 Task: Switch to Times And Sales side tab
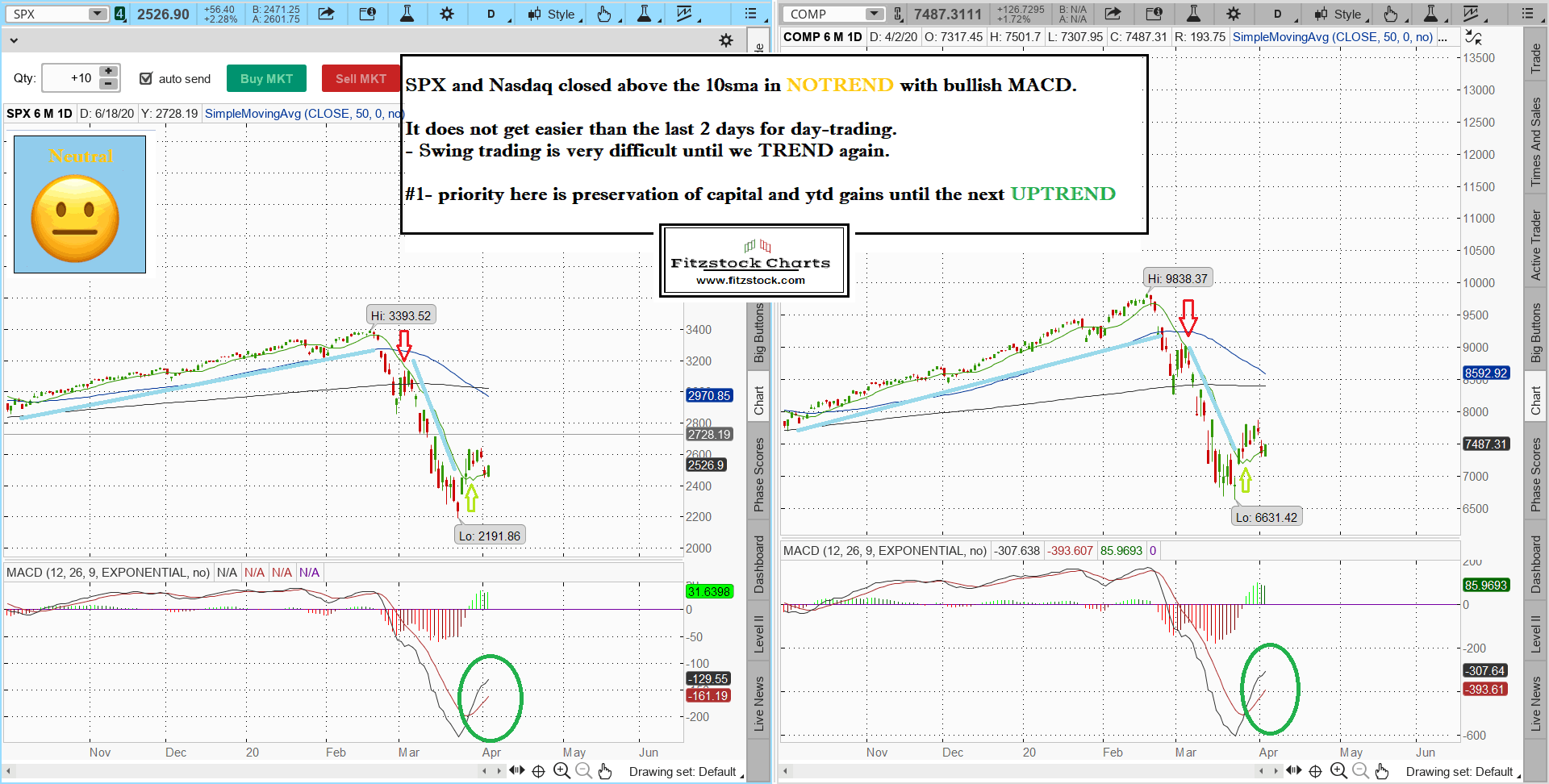pyautogui.click(x=1536, y=142)
